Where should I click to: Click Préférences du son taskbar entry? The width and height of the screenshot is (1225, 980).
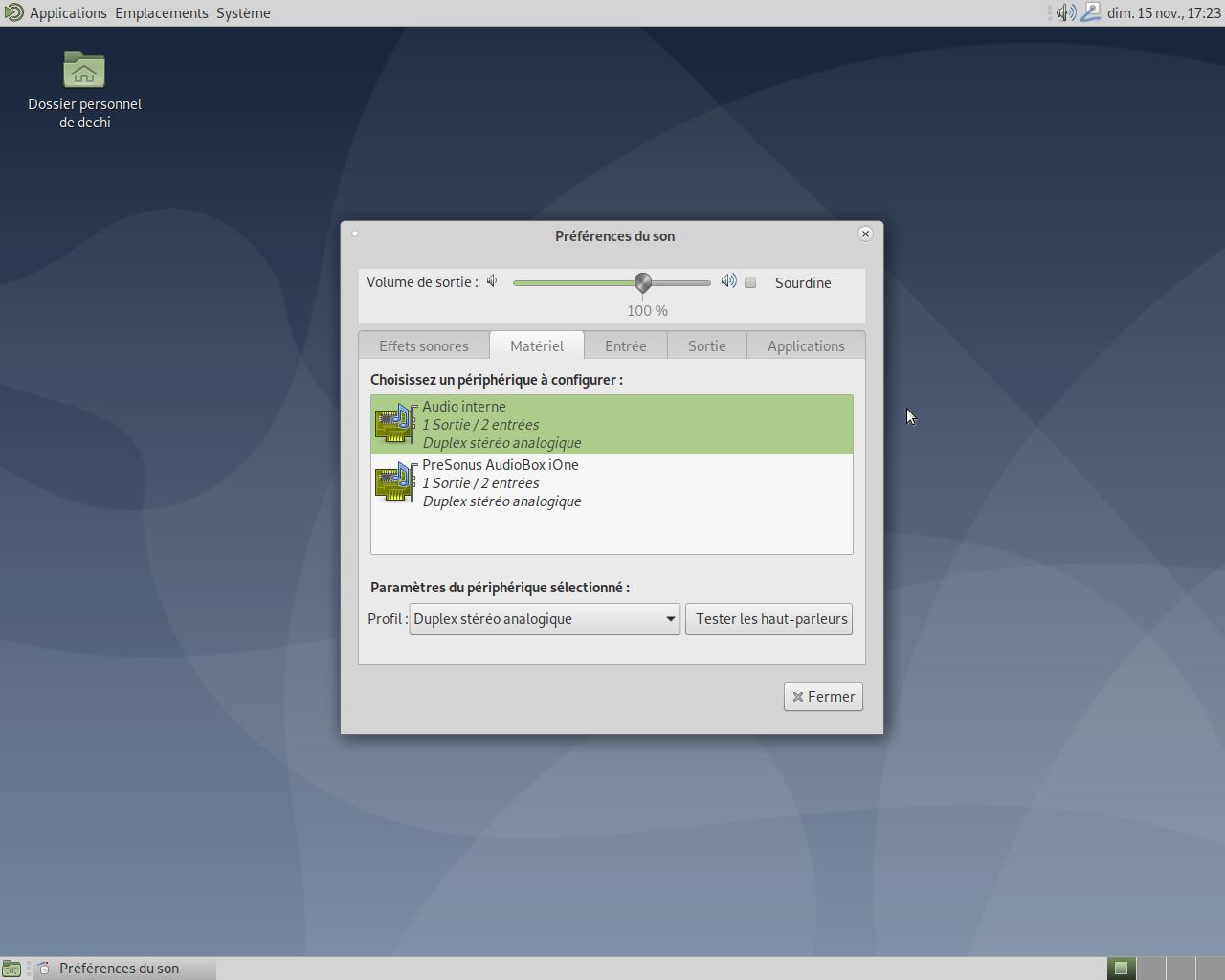124,969
